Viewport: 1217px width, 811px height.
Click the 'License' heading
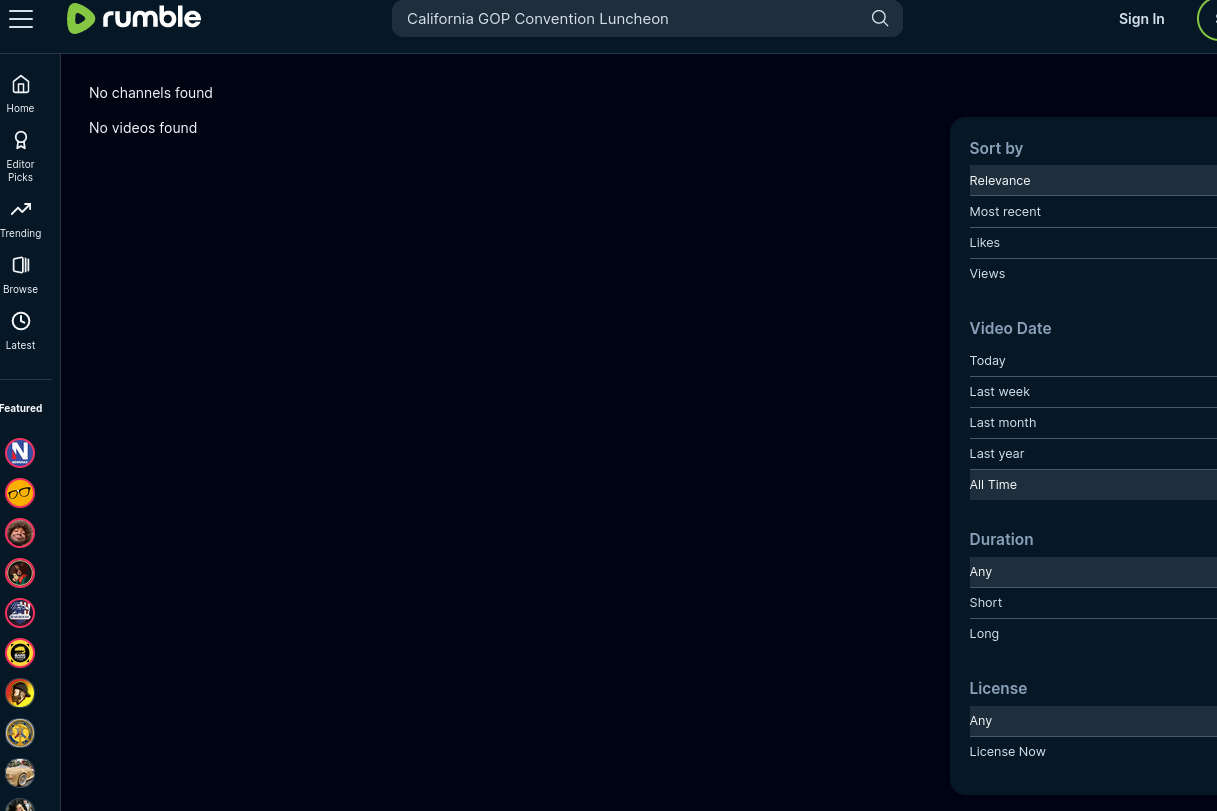[998, 688]
